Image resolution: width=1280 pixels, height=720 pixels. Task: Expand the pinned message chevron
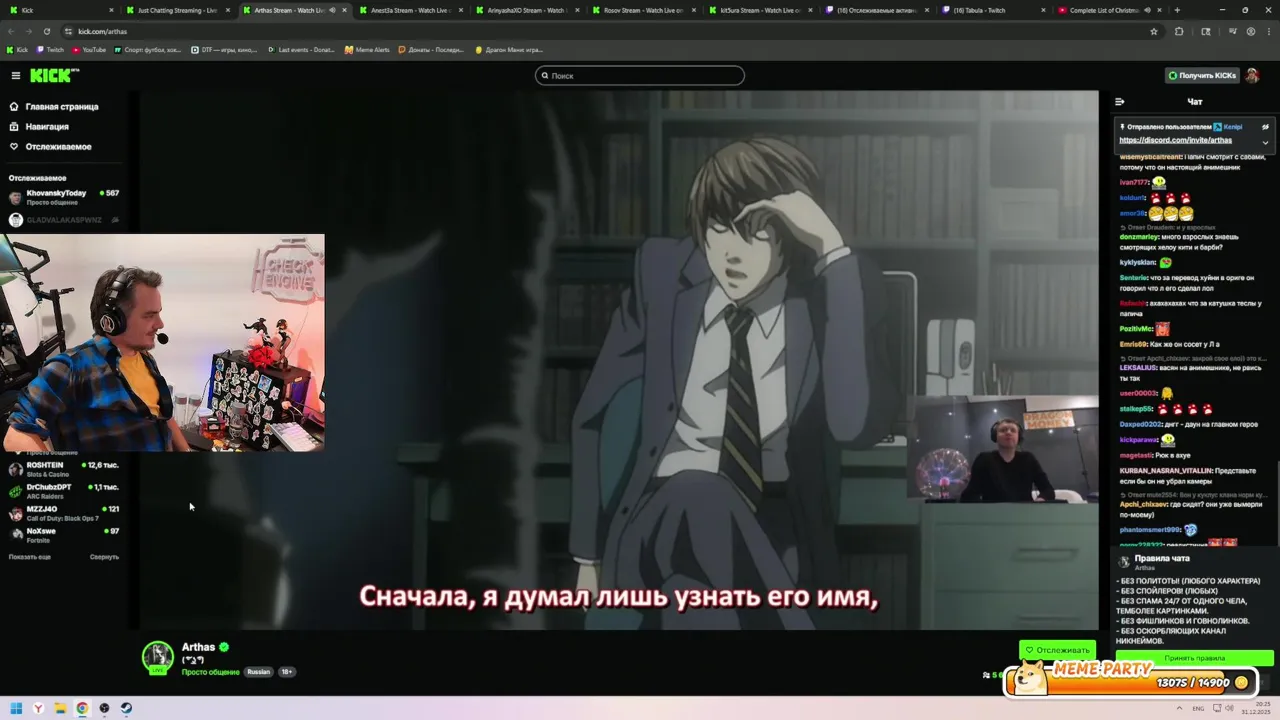coord(1265,142)
